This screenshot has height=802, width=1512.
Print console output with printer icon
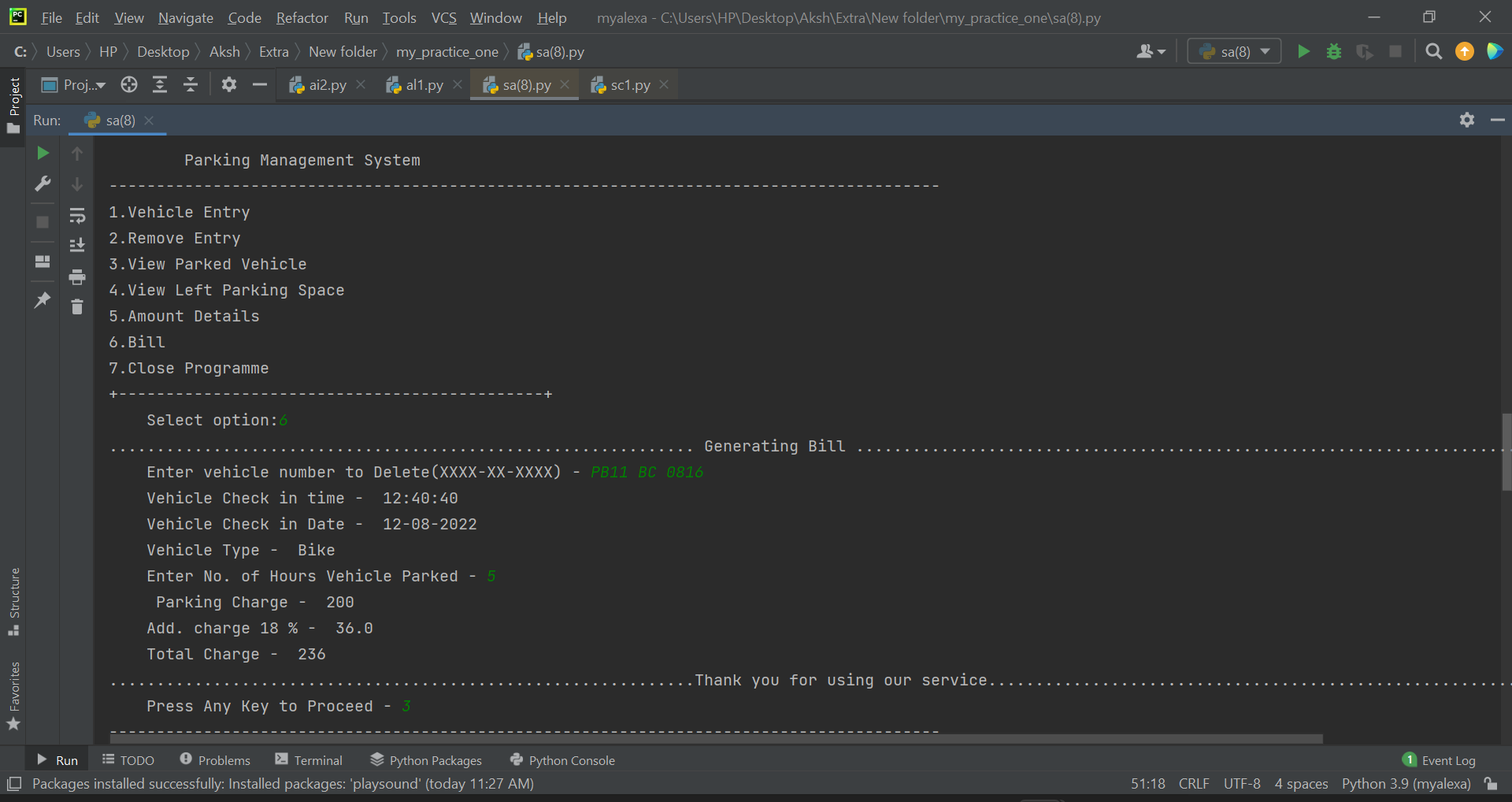coord(77,277)
